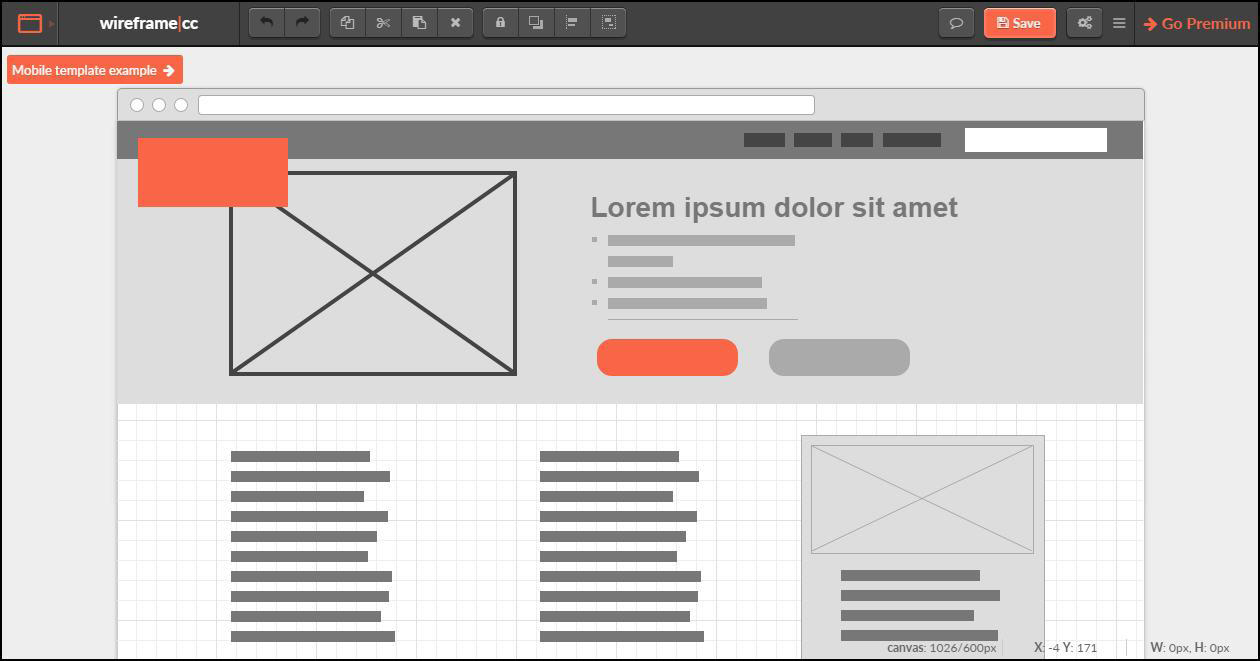The image size is (1260, 661).
Task: Redo the last action
Action: pyautogui.click(x=302, y=23)
